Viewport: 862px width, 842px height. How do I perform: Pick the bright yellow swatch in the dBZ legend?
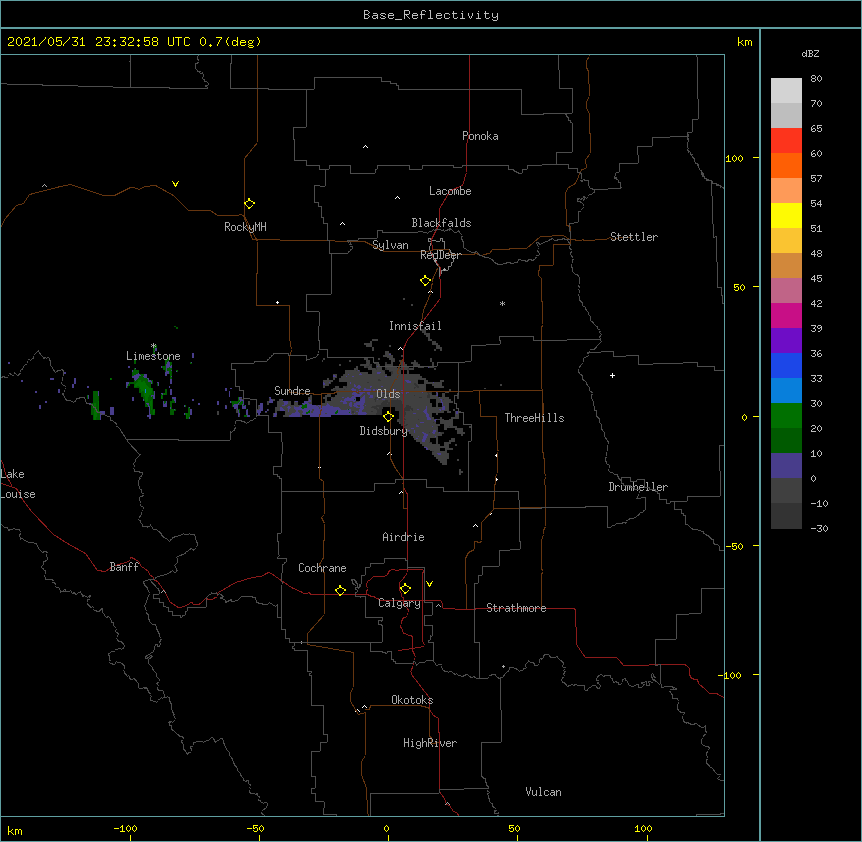pos(786,215)
